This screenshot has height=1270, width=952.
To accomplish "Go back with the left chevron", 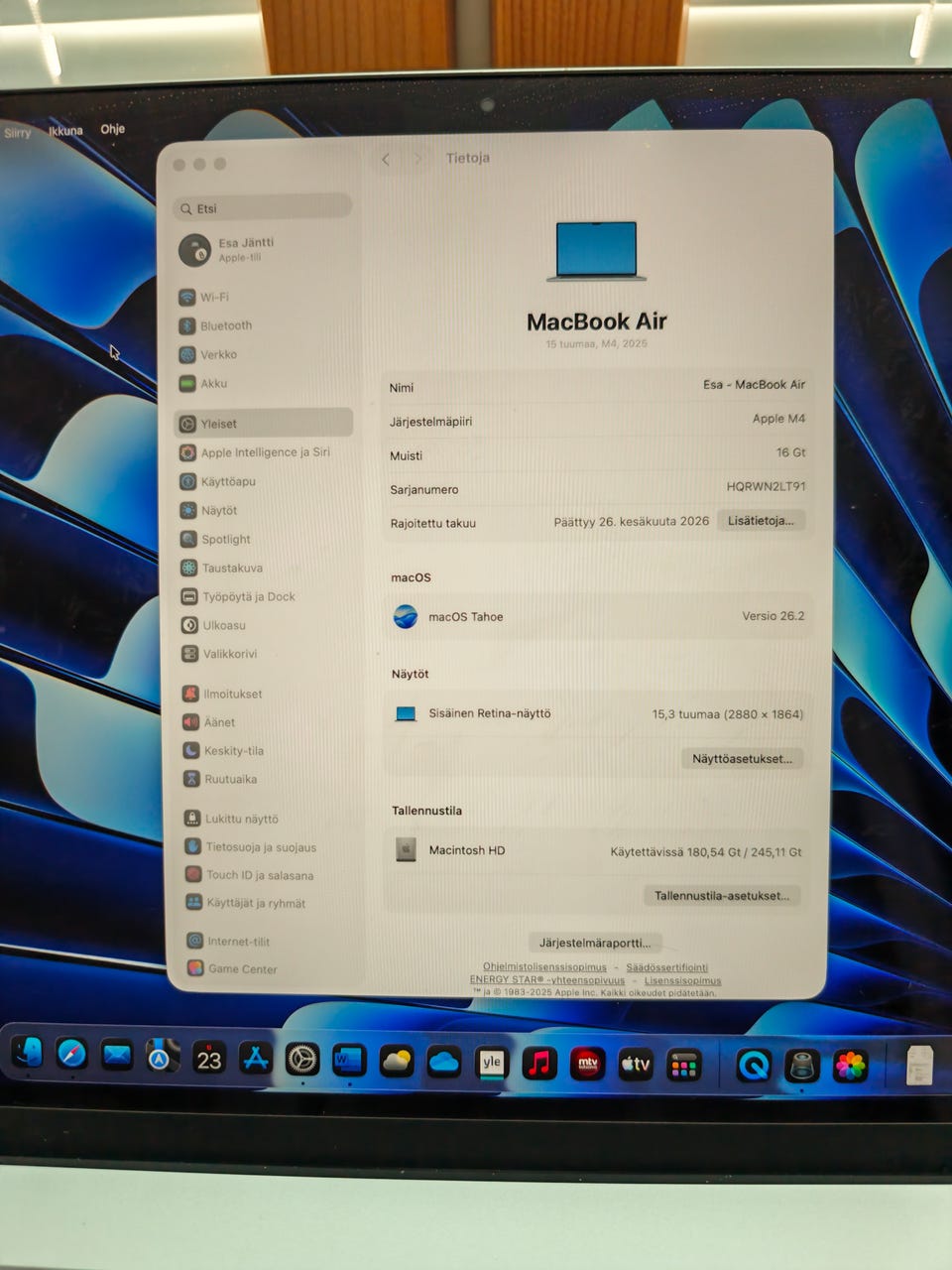I will tap(386, 159).
